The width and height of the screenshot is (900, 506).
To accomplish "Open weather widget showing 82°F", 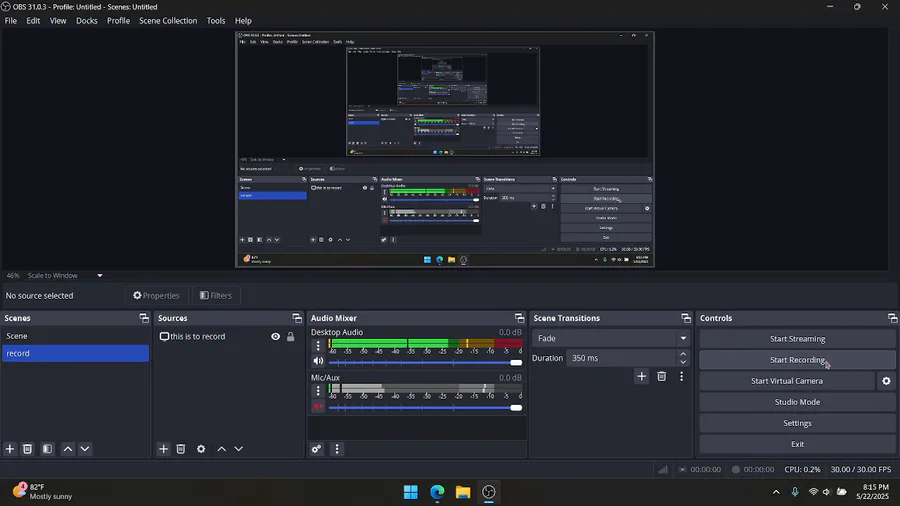I will coord(43,492).
